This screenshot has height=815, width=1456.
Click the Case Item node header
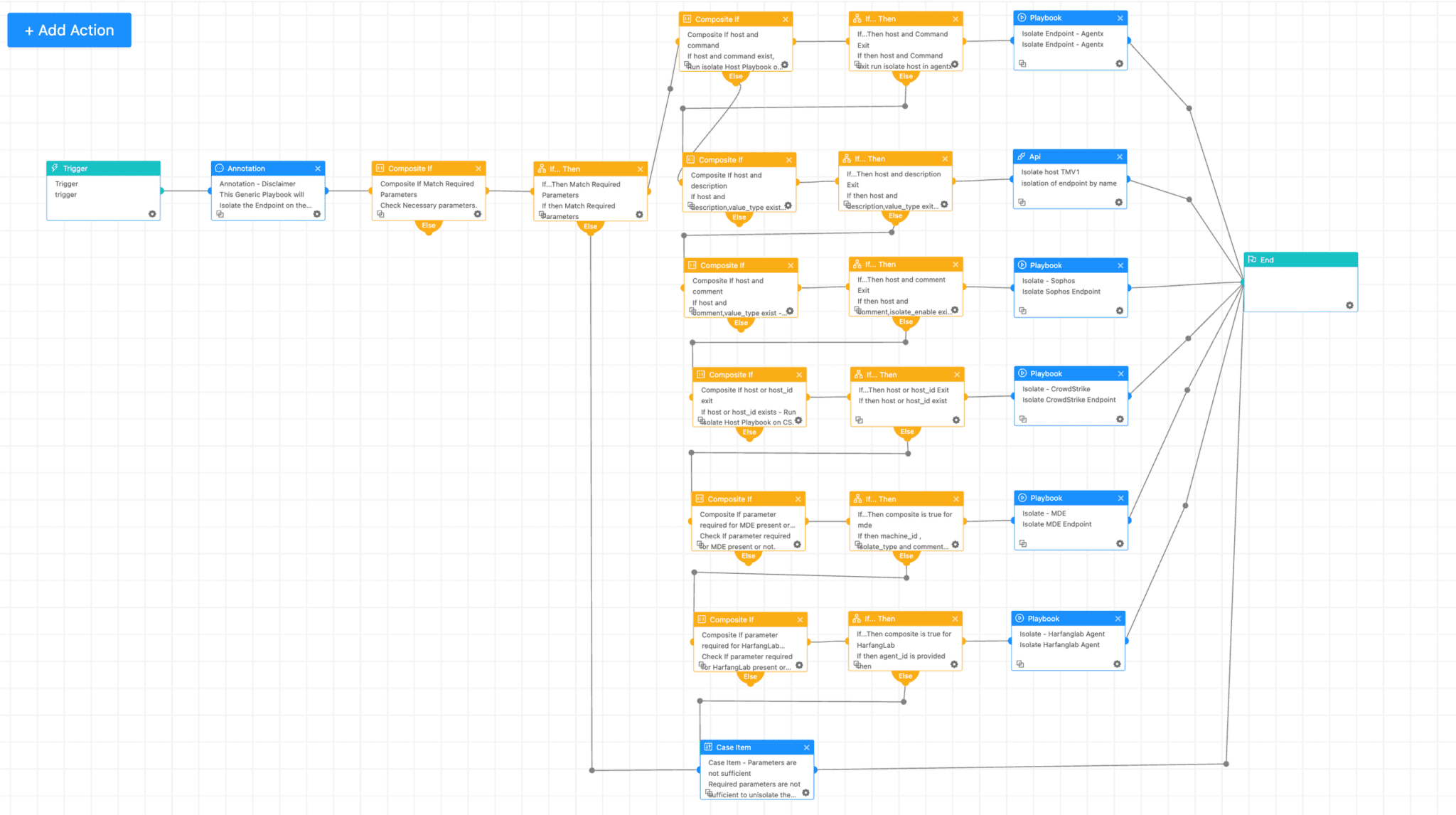click(x=754, y=747)
